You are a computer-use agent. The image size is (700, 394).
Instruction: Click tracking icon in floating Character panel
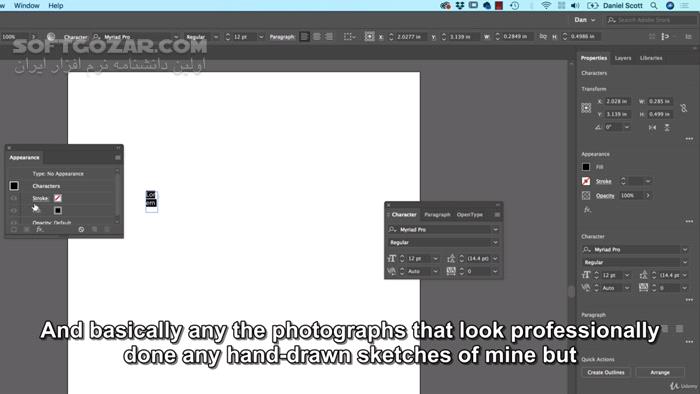click(x=451, y=271)
